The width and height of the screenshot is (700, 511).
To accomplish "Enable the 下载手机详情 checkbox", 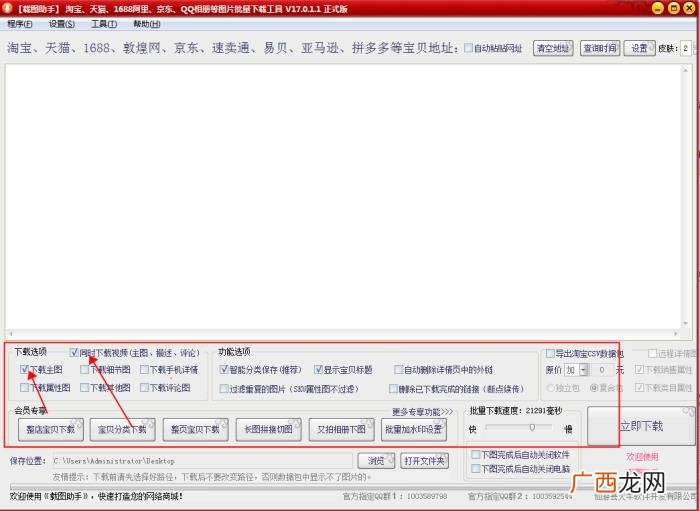I will (x=144, y=370).
